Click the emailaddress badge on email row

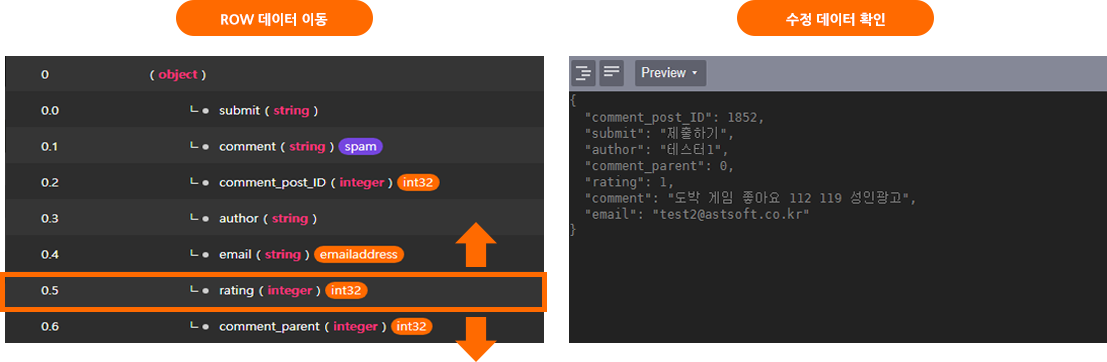(359, 254)
